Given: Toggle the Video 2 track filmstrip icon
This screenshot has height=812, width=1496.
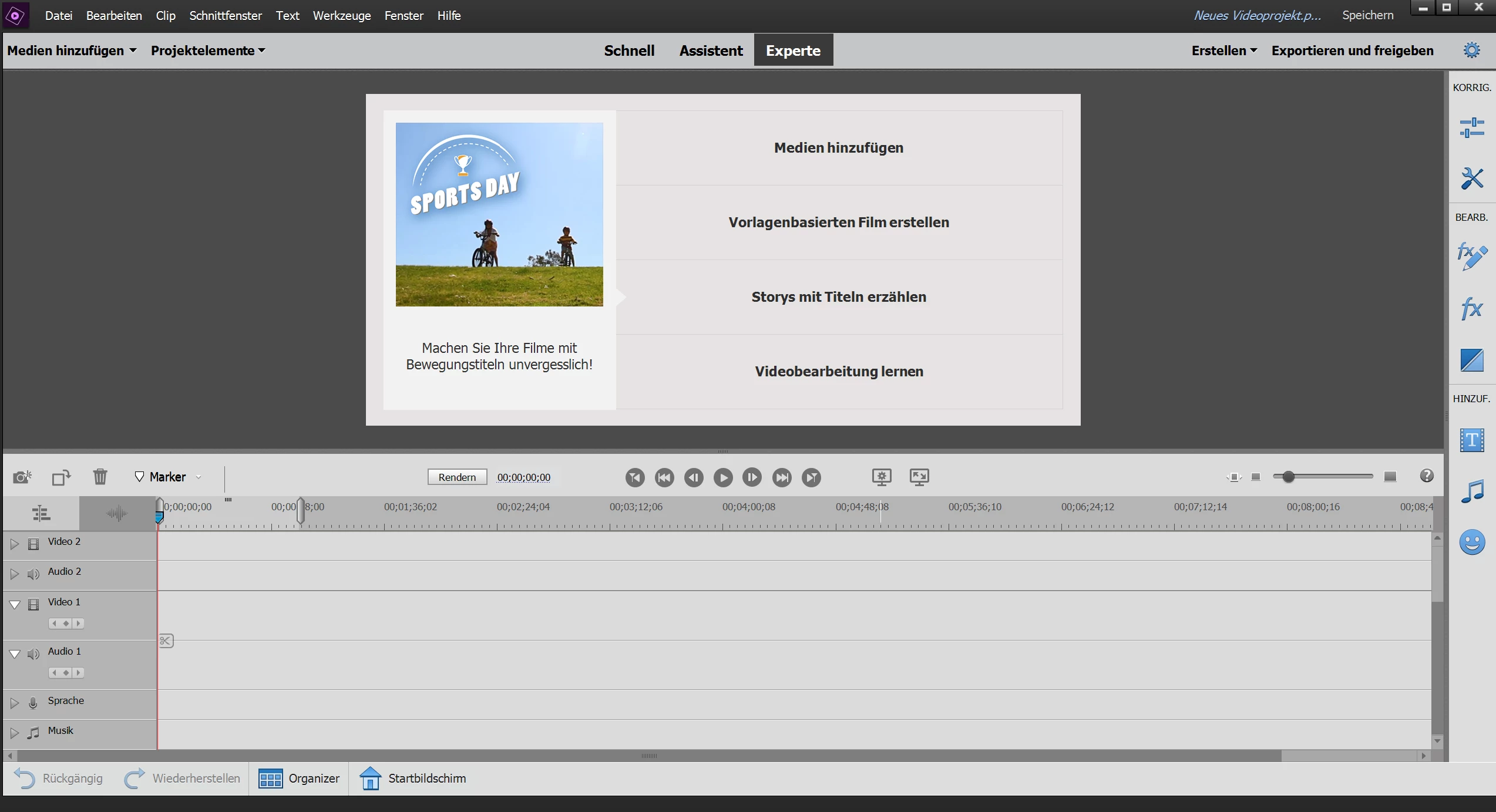Looking at the screenshot, I should pos(33,544).
